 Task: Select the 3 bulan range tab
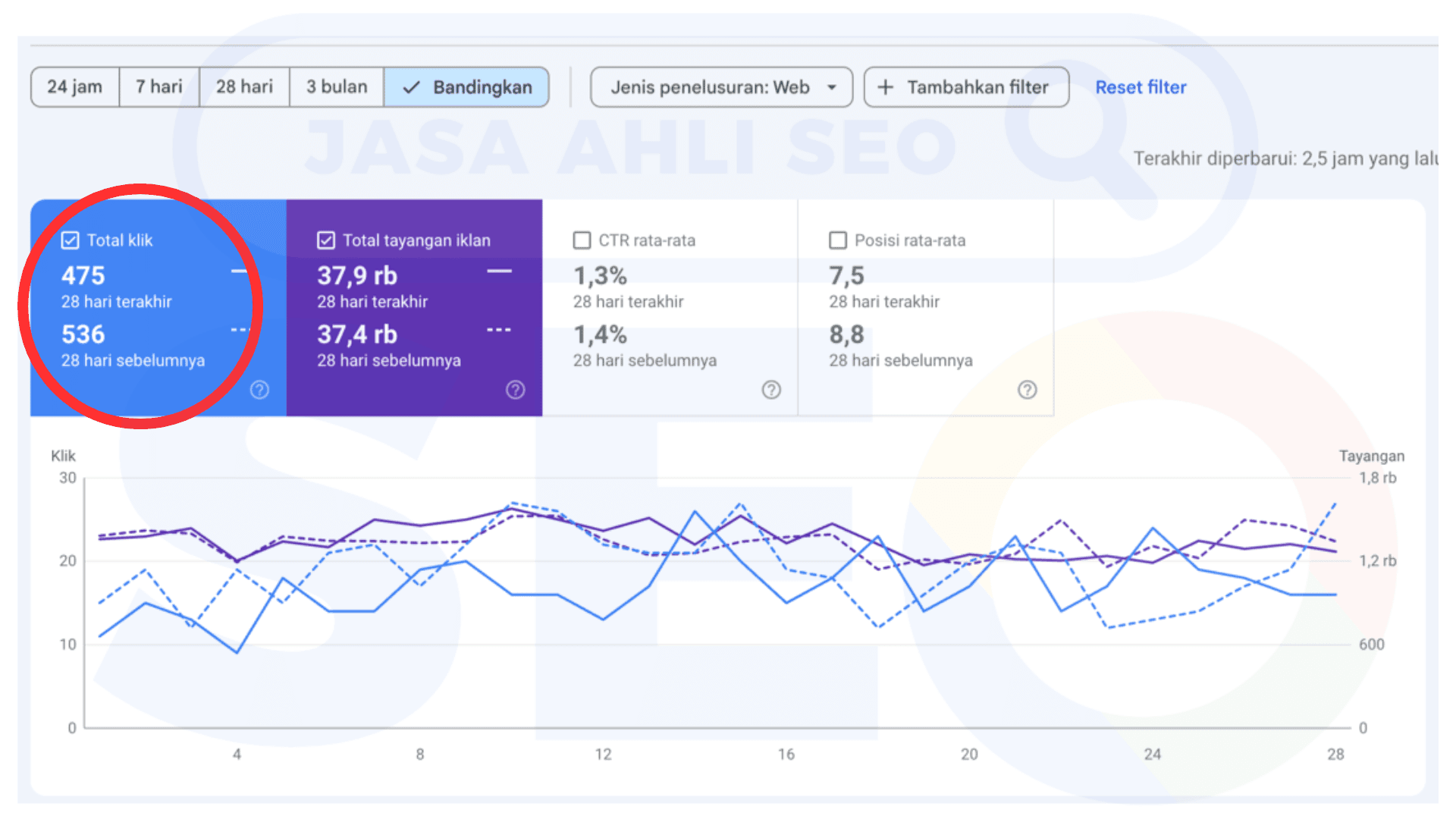(337, 87)
